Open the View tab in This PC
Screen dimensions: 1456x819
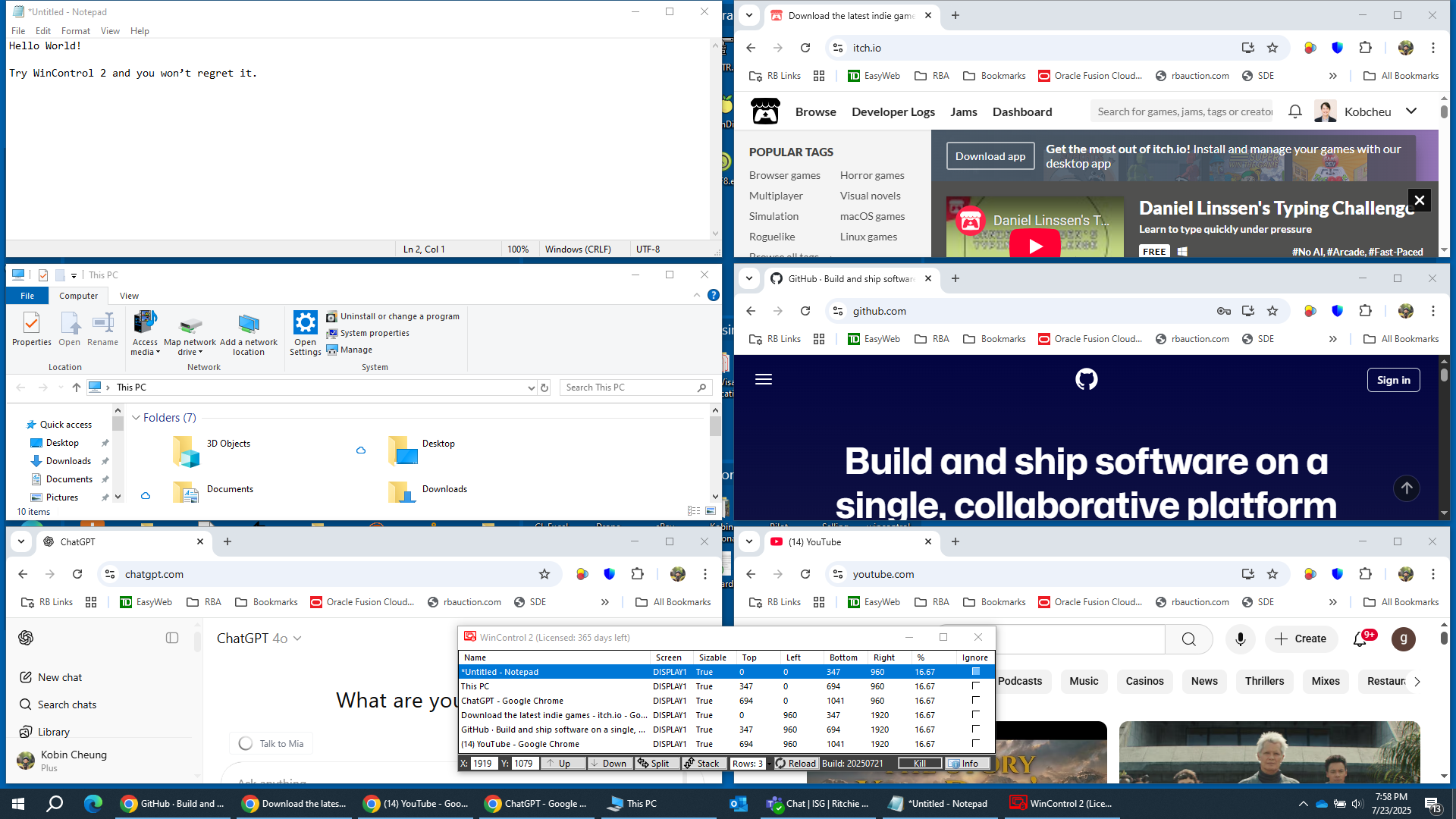[x=129, y=296]
